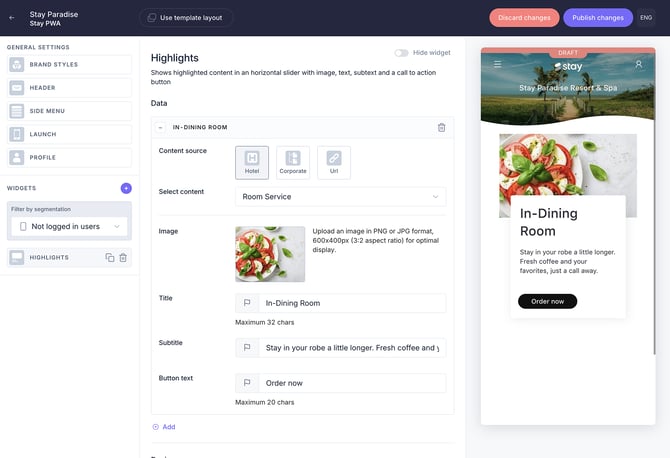Screen dimensions: 670x458
Task: Click the user icon in preview
Action: pos(638,64)
